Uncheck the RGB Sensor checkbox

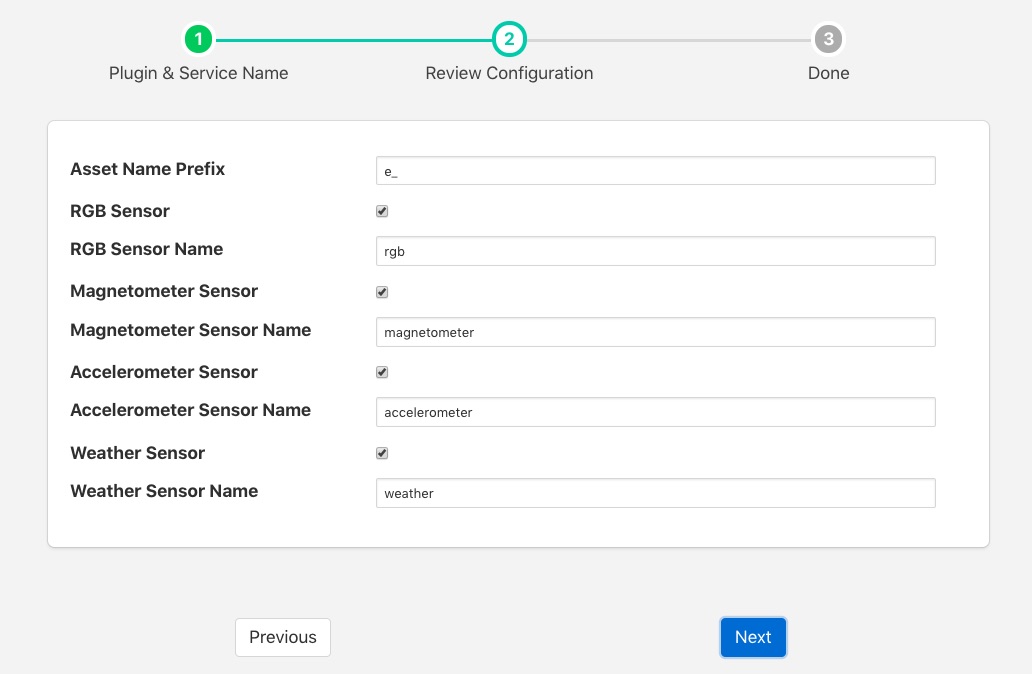(x=382, y=211)
